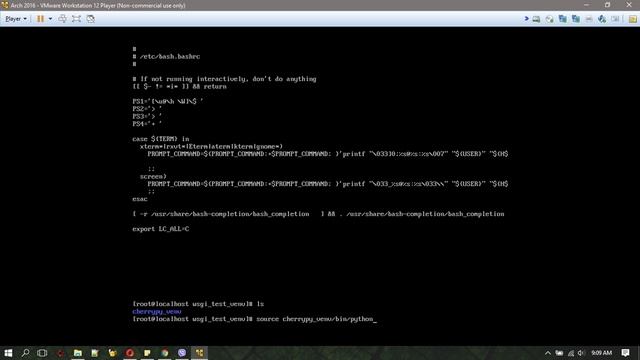
Task: Open the second network adapter icon
Action: click(x=576, y=19)
